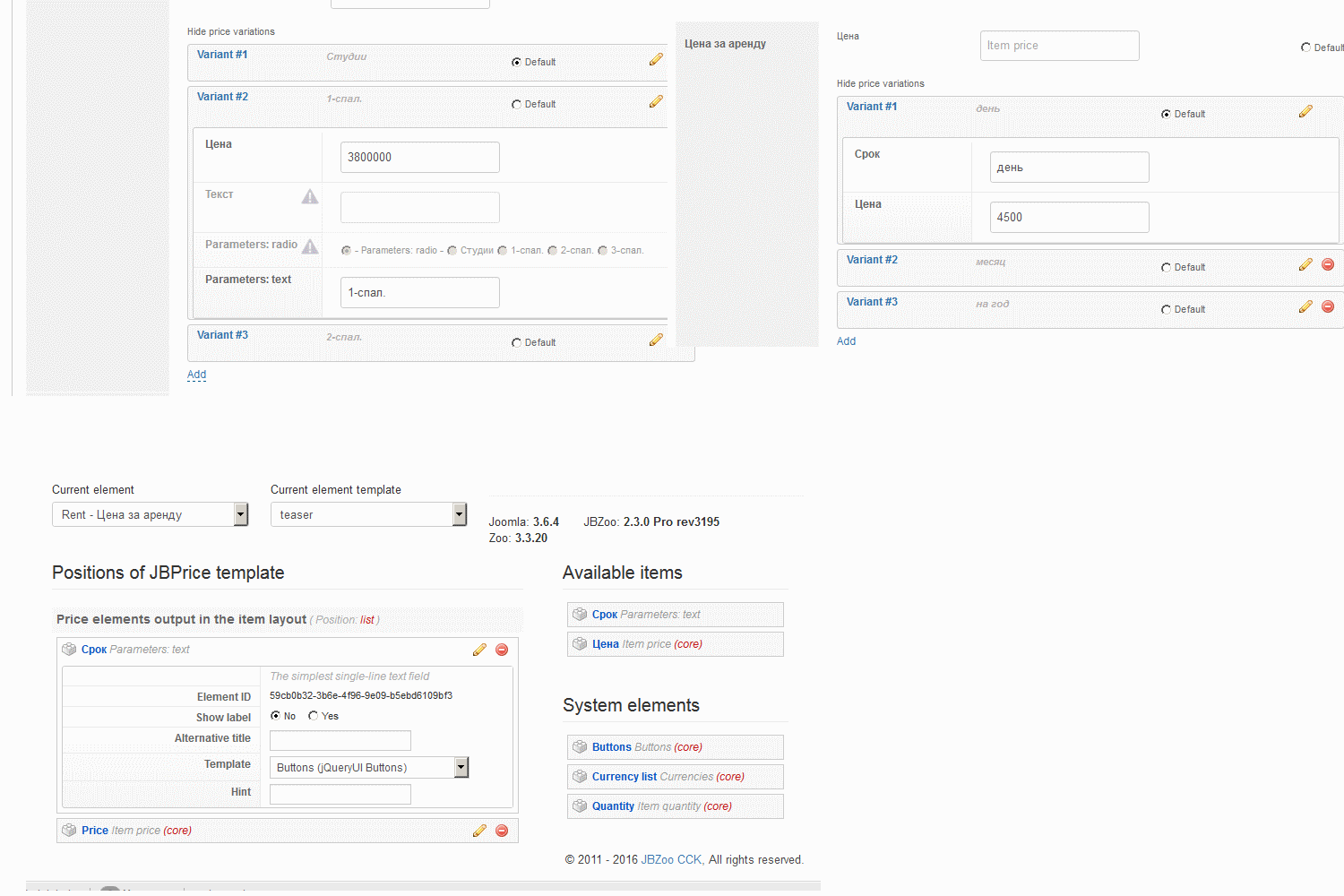Select Yes for Show label
Screen dimensions: 1344x896
pos(313,716)
